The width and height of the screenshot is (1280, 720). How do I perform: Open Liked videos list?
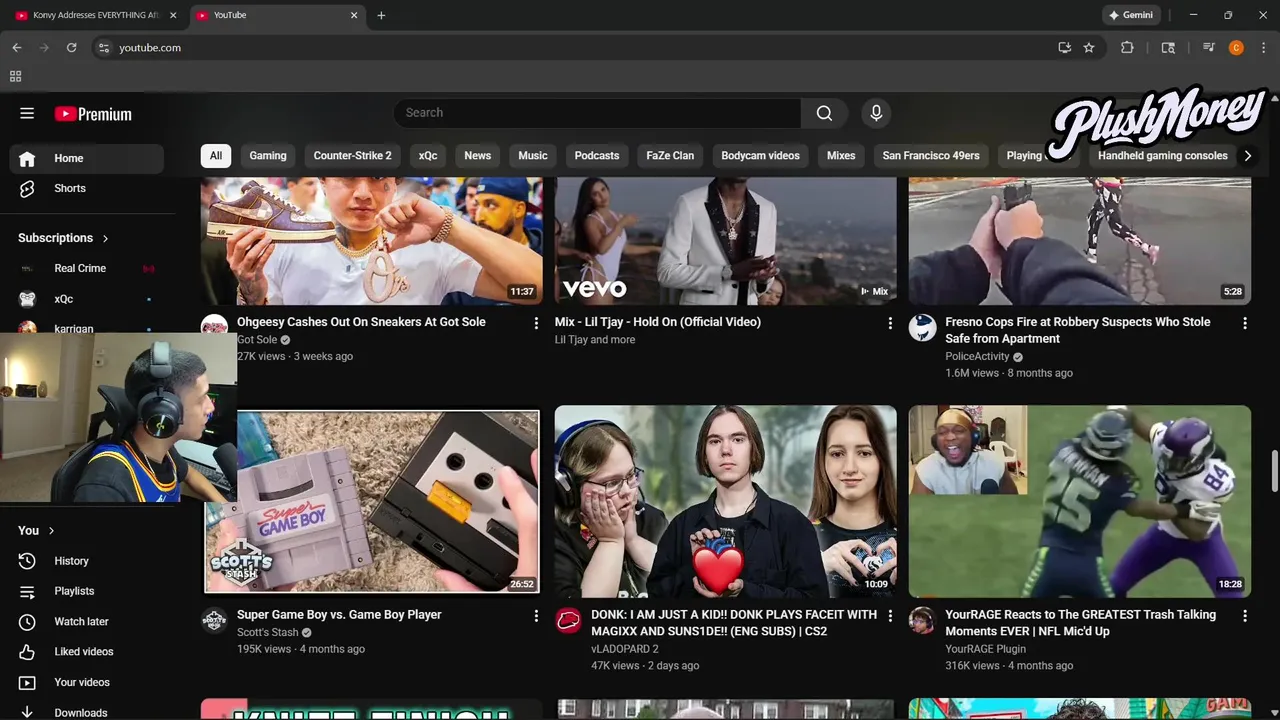[x=87, y=651]
